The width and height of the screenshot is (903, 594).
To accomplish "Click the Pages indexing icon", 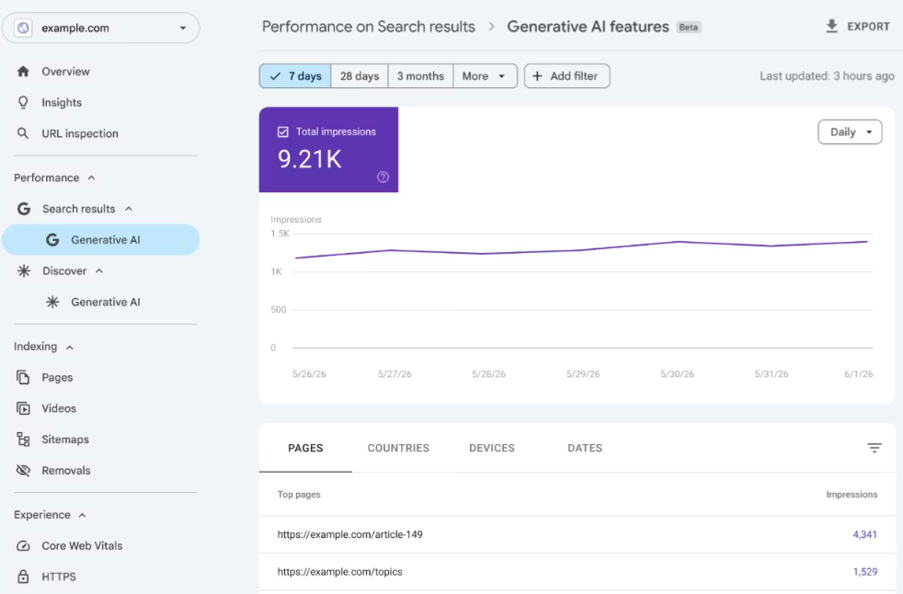I will pyautogui.click(x=23, y=377).
